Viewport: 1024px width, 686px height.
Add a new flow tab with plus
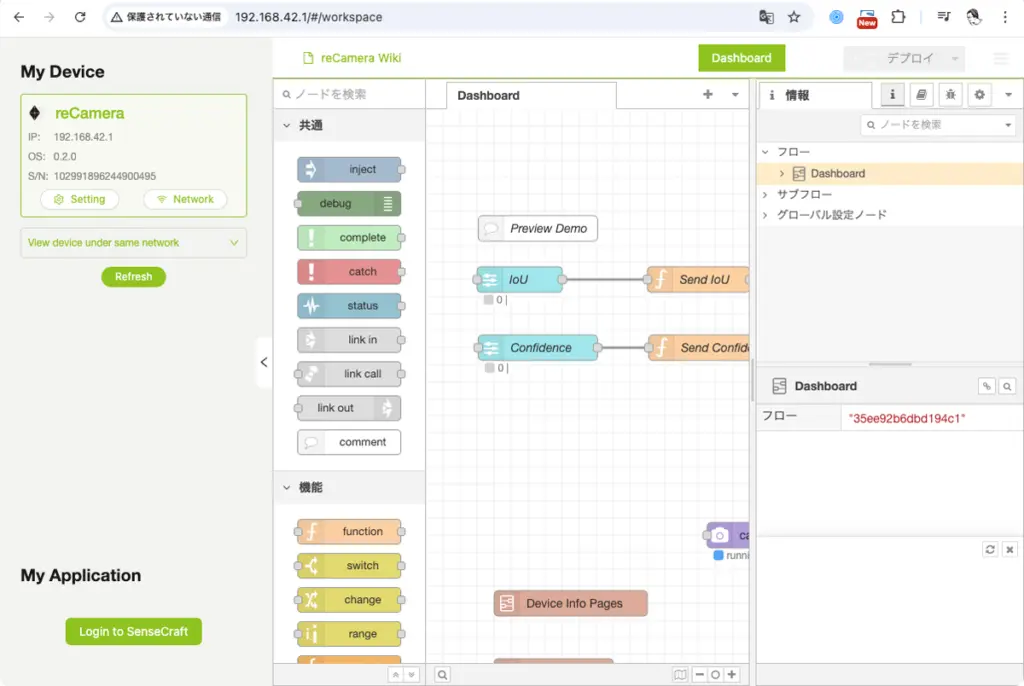(x=707, y=95)
